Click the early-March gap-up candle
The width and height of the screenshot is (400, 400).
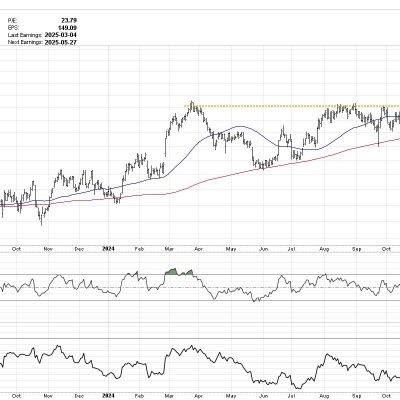click(x=166, y=143)
